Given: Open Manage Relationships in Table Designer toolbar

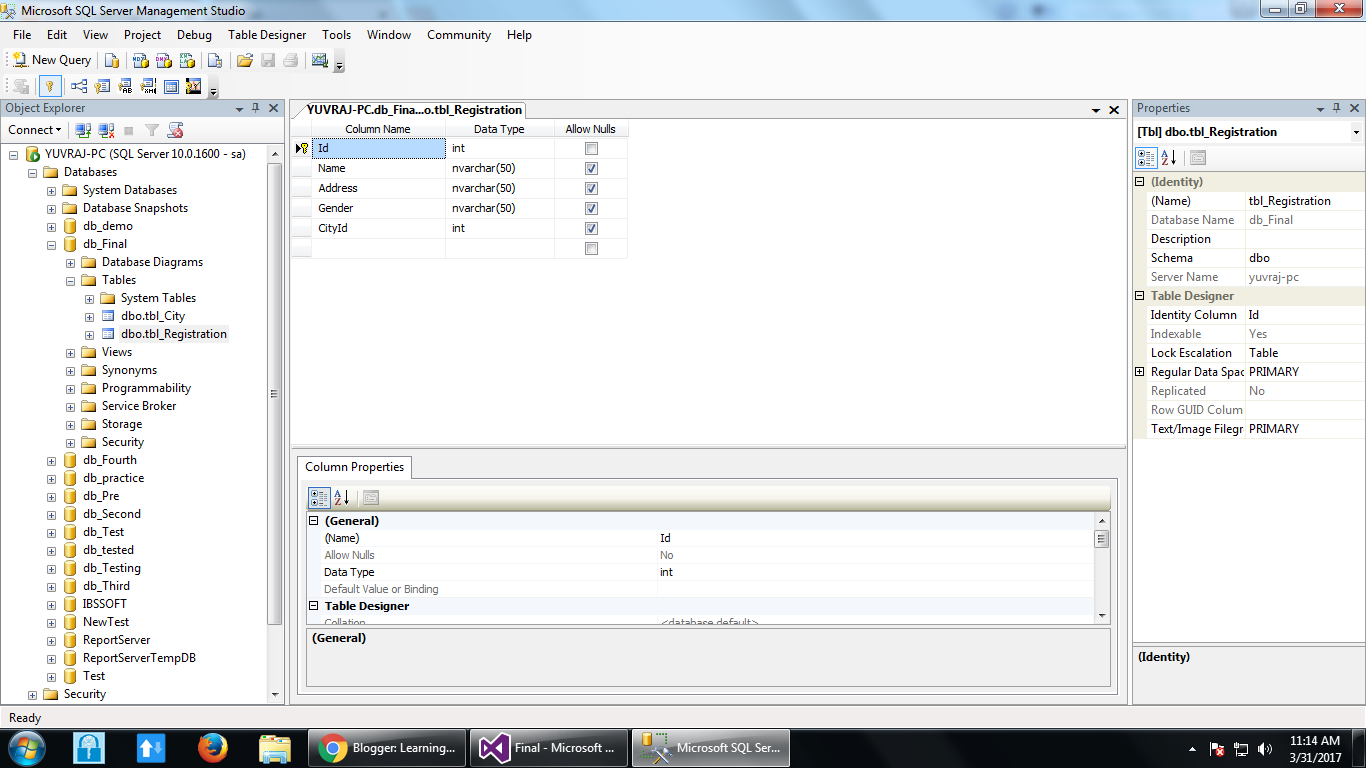Looking at the screenshot, I should (78, 86).
